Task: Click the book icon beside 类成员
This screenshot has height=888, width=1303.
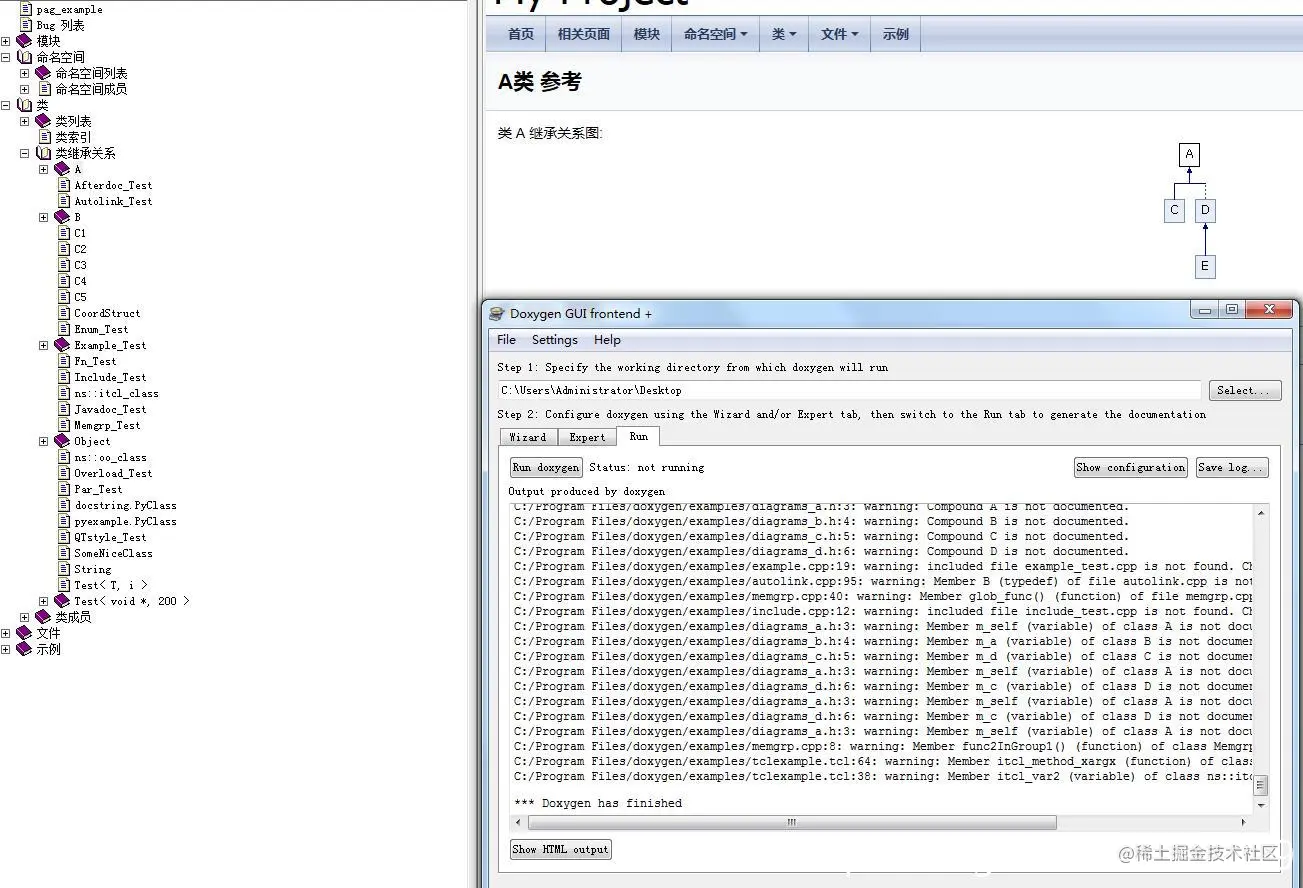Action: tap(43, 617)
